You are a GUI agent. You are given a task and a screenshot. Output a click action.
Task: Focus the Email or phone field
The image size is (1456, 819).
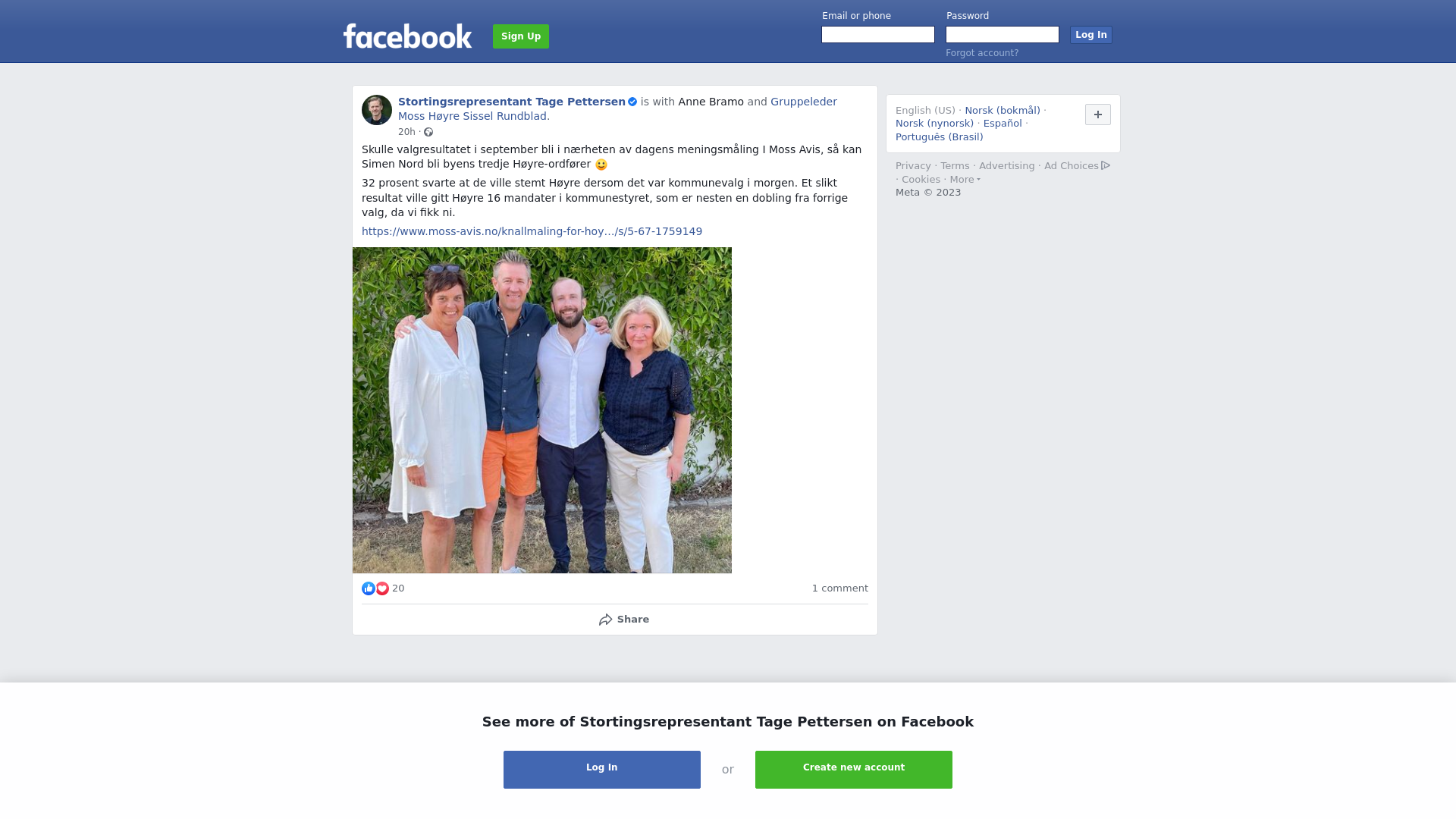[878, 35]
